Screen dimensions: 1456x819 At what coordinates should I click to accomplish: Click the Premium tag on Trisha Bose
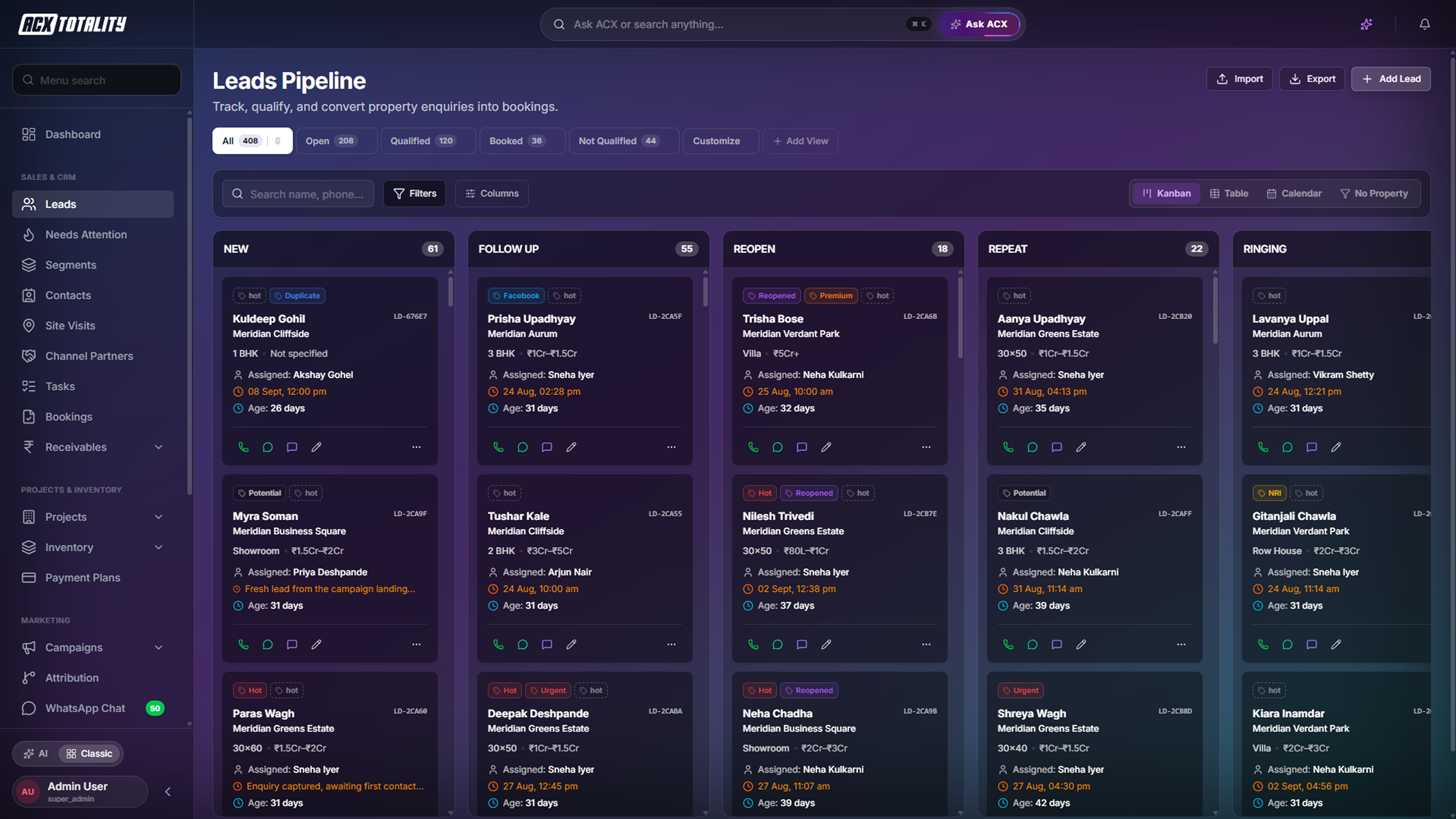point(831,295)
